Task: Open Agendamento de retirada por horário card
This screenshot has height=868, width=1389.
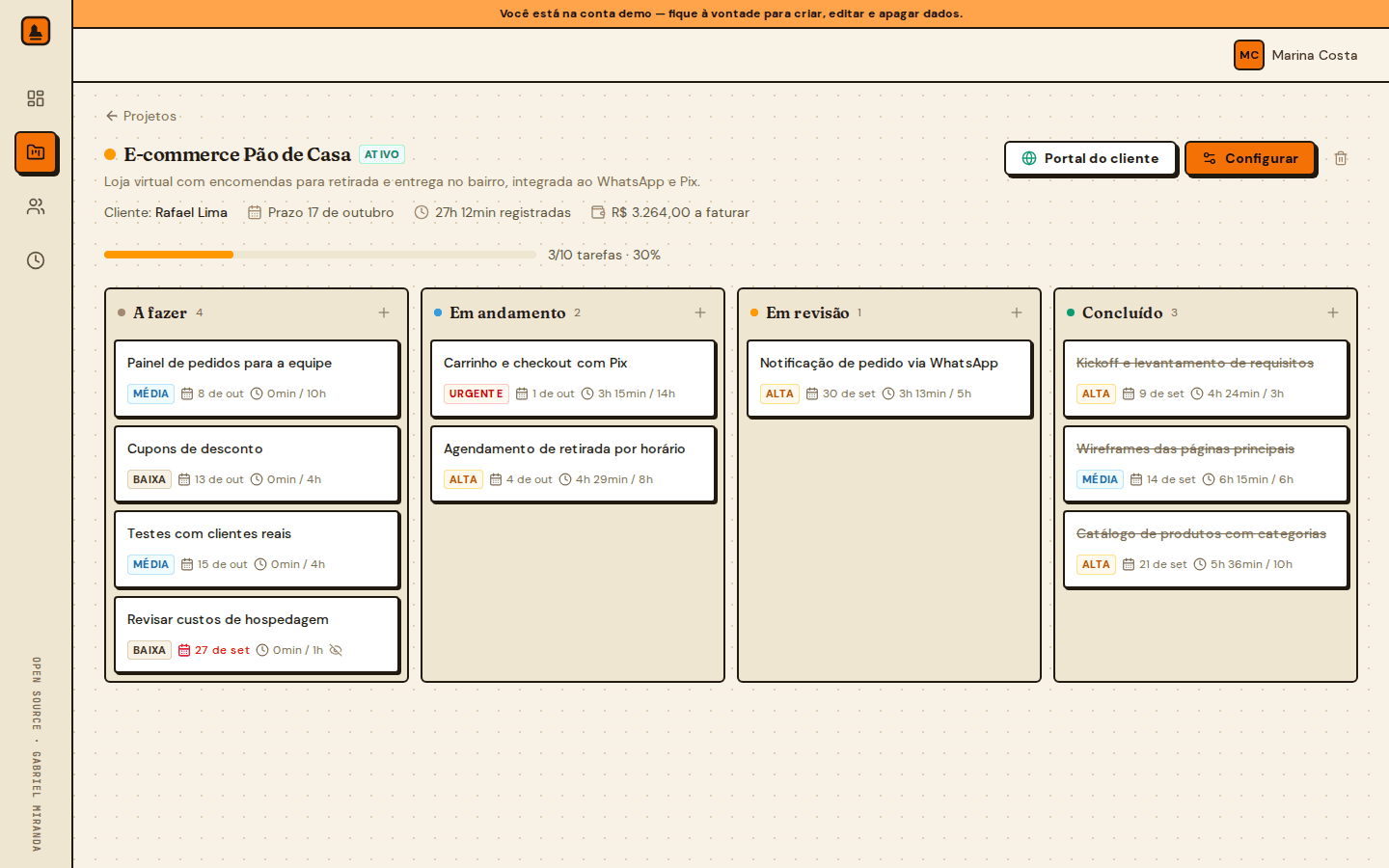Action: point(573,464)
